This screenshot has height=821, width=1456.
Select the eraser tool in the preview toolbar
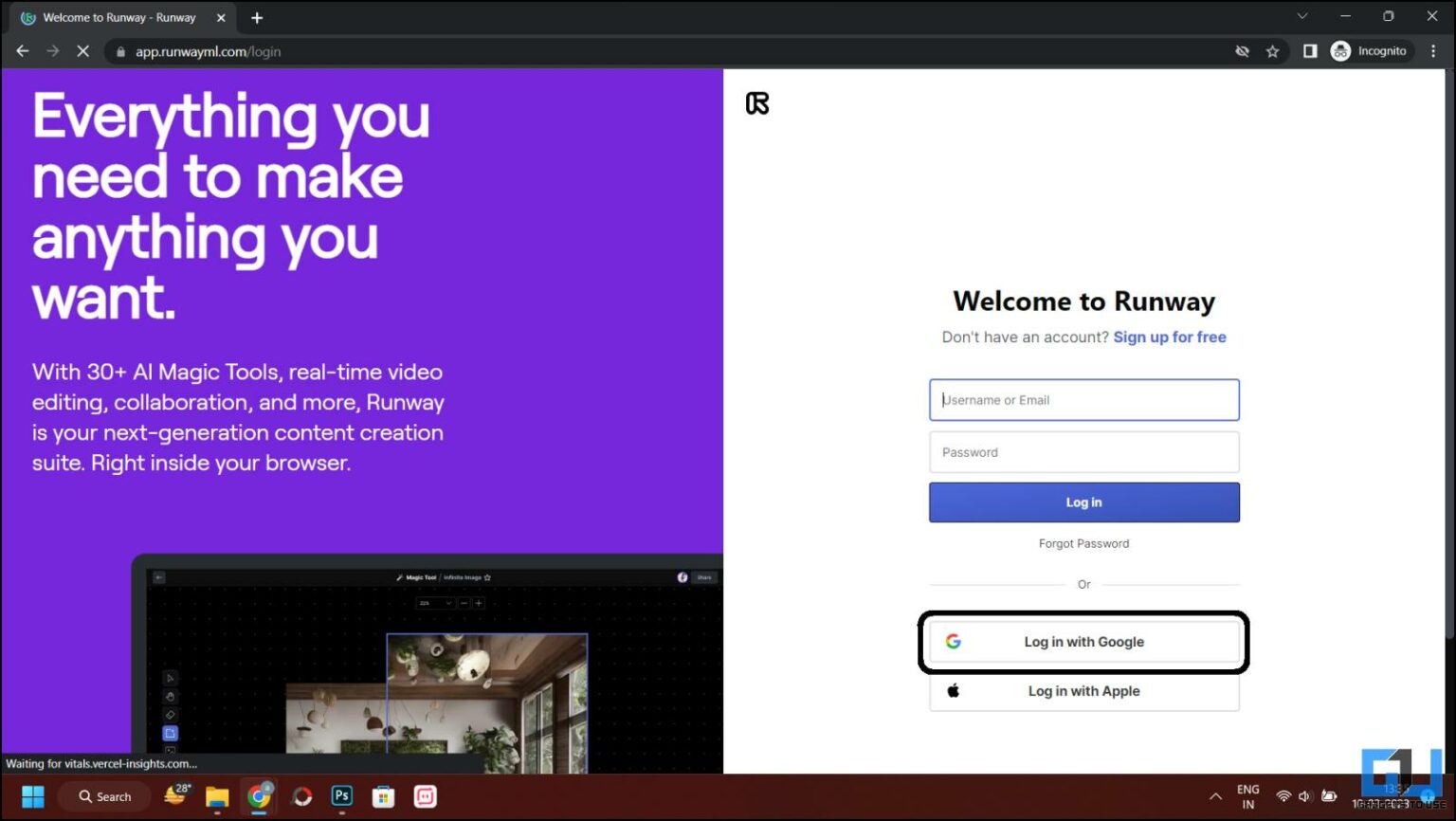pos(170,714)
